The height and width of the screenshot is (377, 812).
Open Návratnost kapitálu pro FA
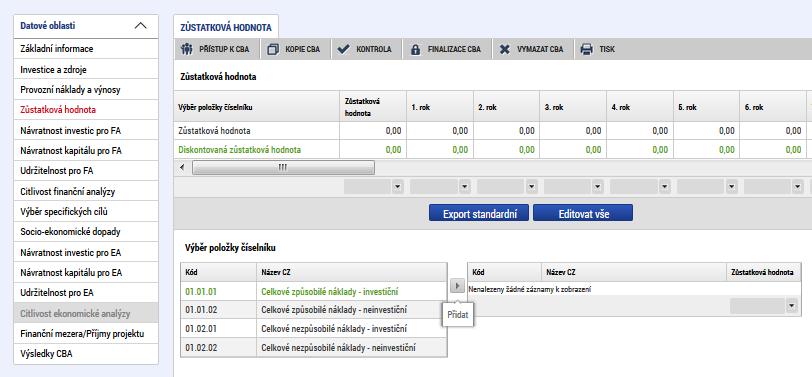pyautogui.click(x=86, y=151)
